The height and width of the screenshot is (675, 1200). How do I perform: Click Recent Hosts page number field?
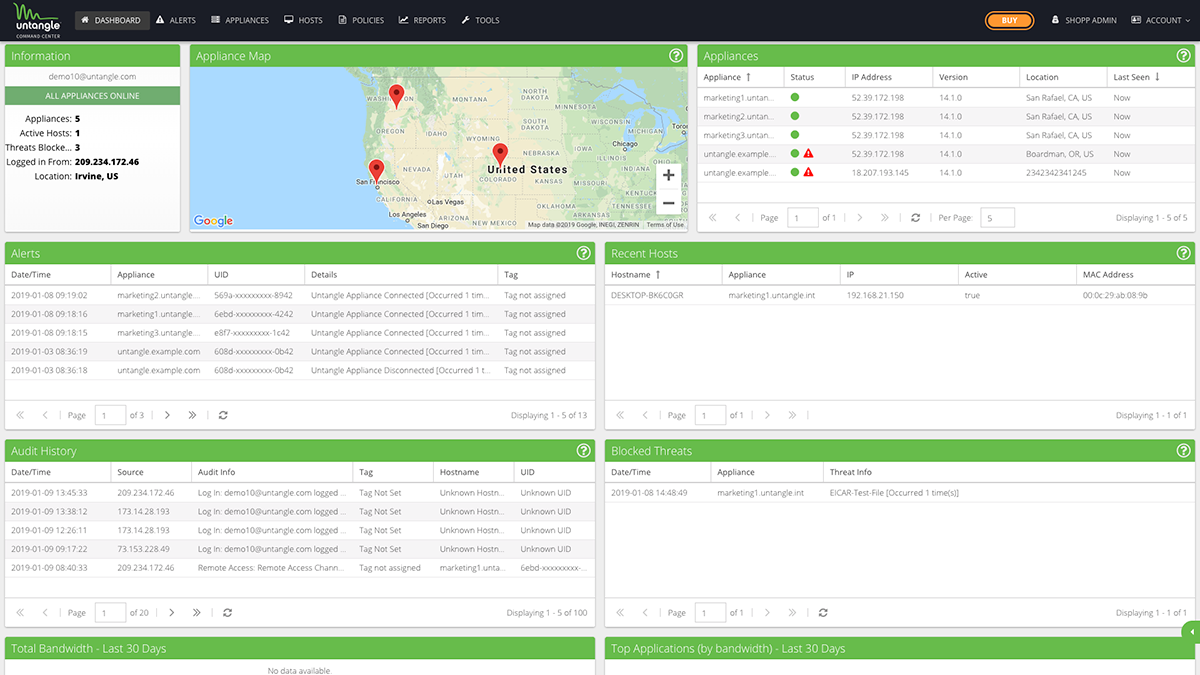(710, 415)
